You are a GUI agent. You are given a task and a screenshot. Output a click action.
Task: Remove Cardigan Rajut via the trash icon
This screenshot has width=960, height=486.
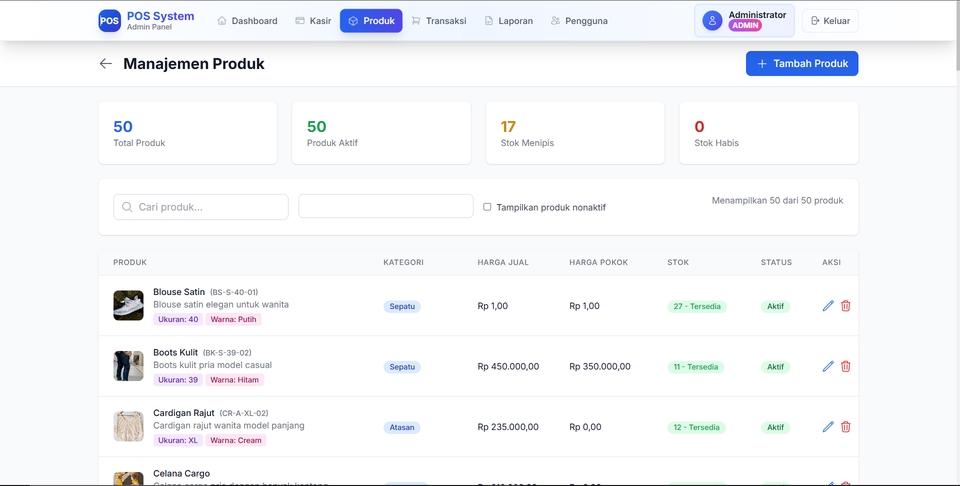coord(846,427)
